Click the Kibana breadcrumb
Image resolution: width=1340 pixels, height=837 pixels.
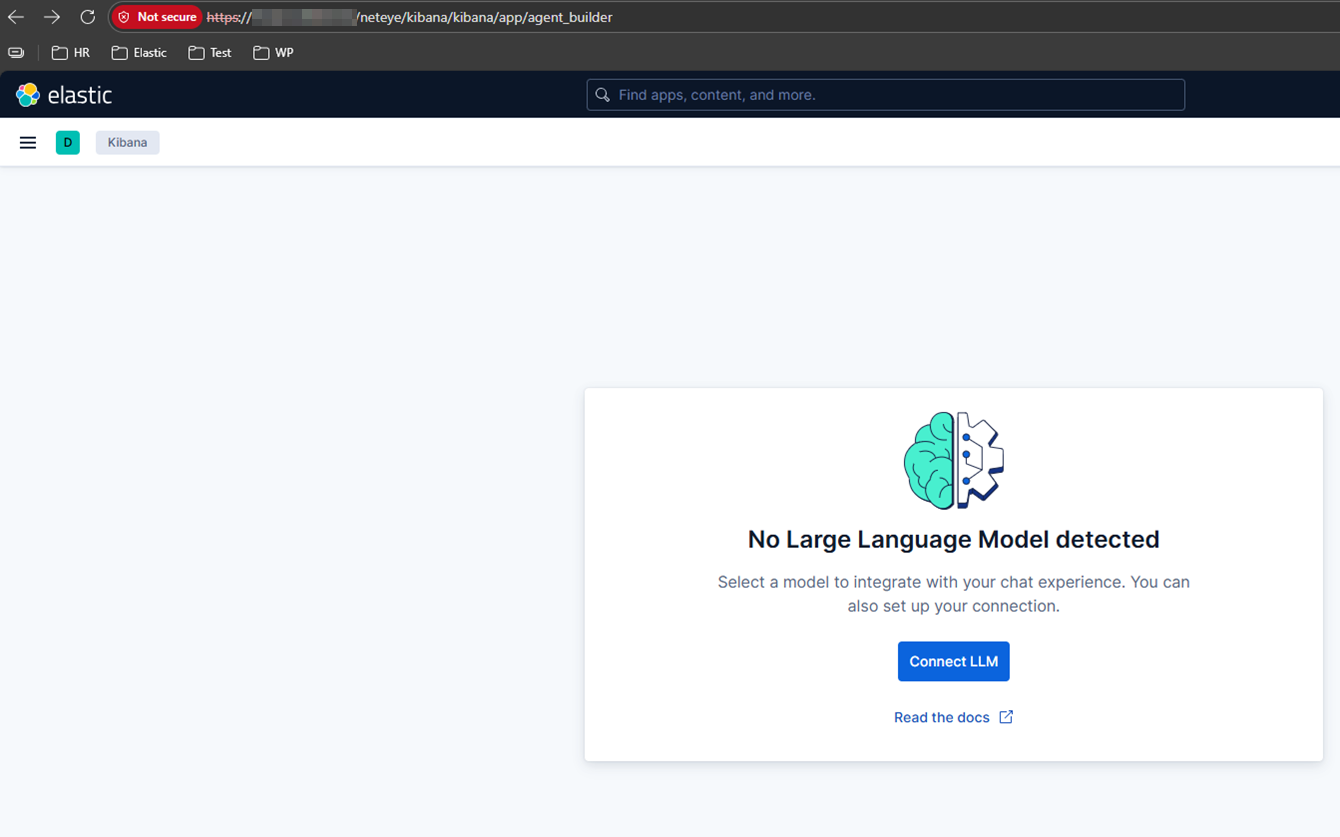[x=127, y=143]
